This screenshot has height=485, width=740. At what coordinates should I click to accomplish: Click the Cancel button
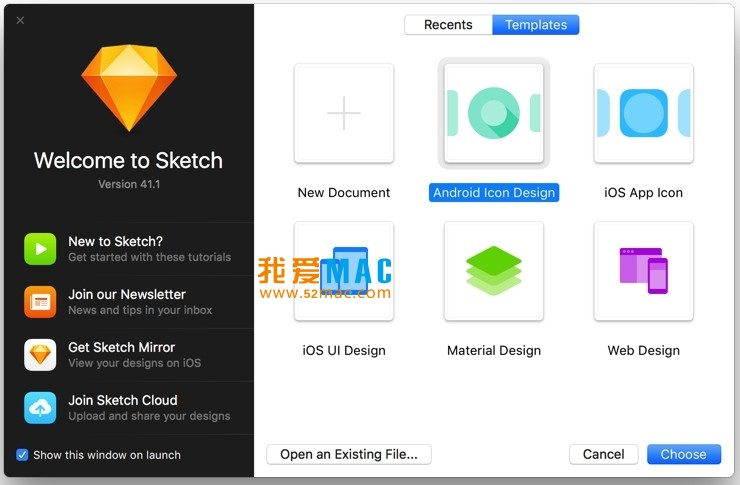click(604, 454)
